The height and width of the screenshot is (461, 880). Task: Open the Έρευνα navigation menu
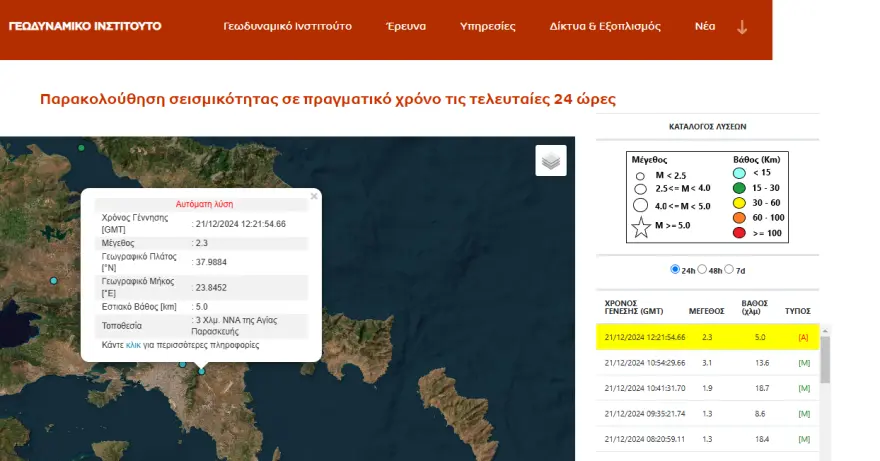click(406, 26)
